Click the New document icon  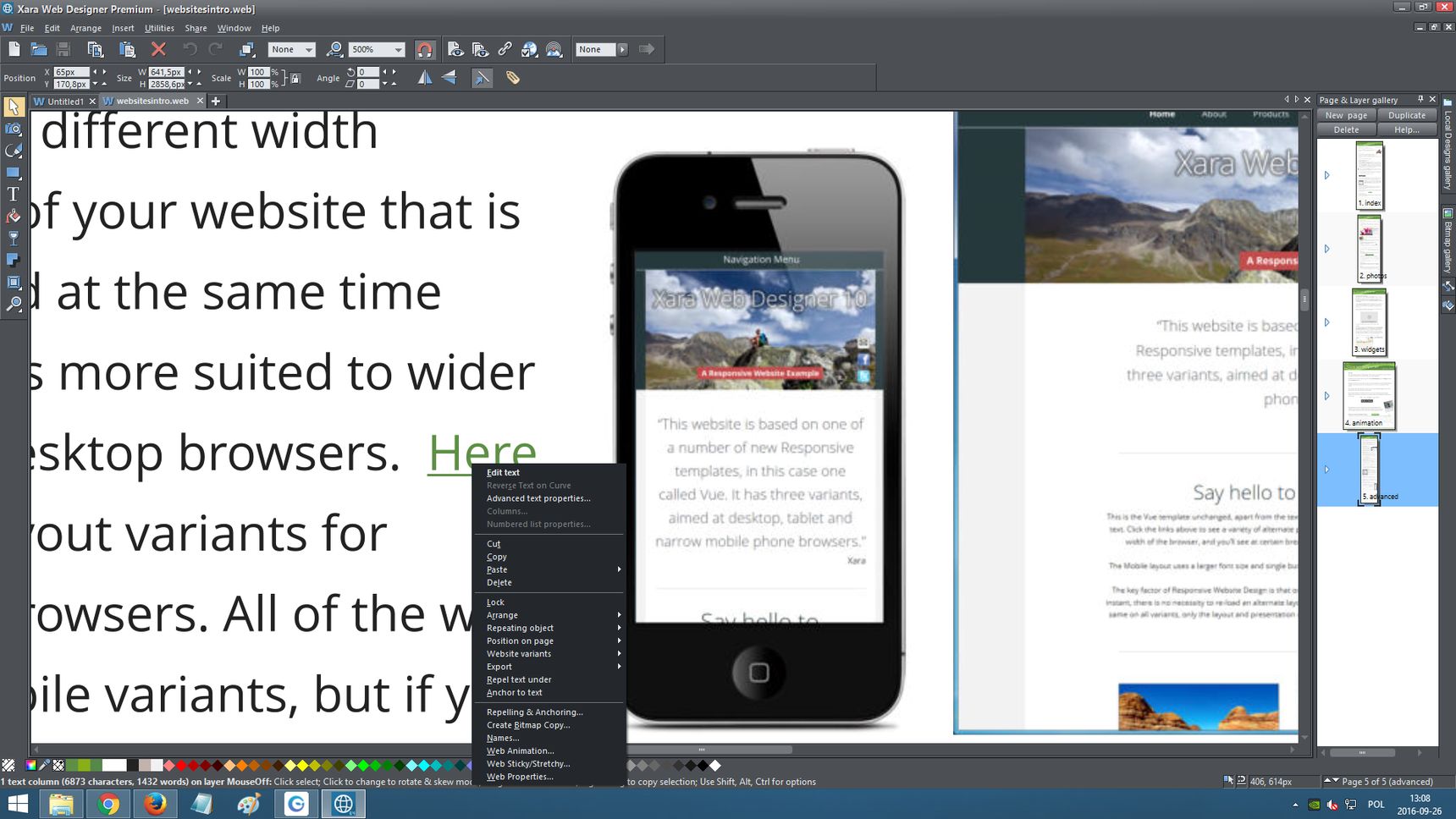14,49
